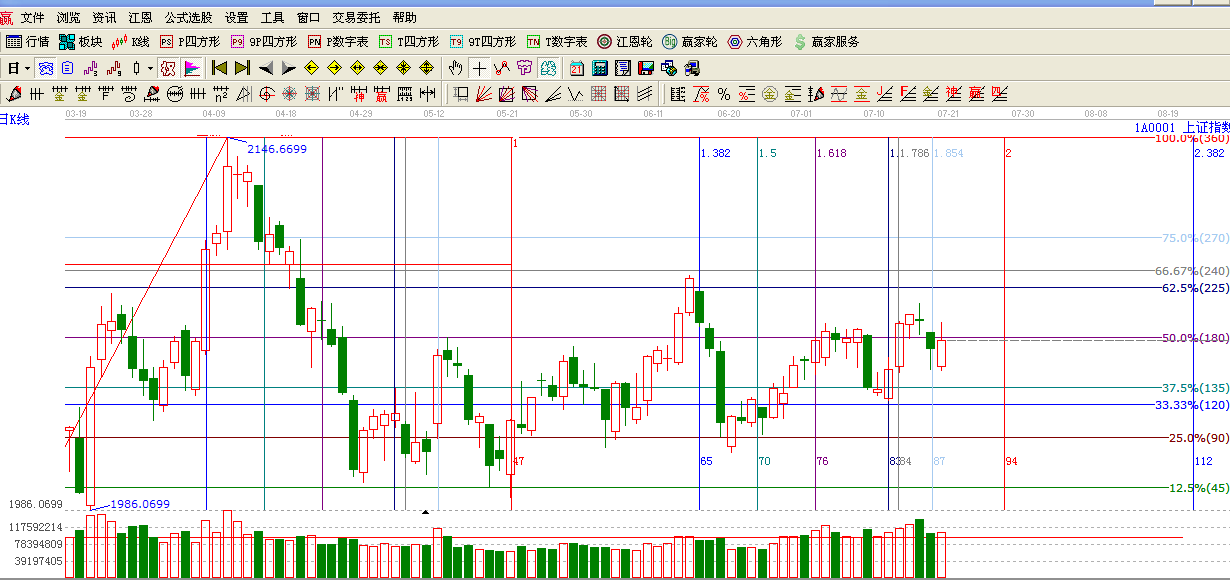The height and width of the screenshot is (580, 1230).
Task: Open the 公式选股 menu
Action: [x=188, y=18]
